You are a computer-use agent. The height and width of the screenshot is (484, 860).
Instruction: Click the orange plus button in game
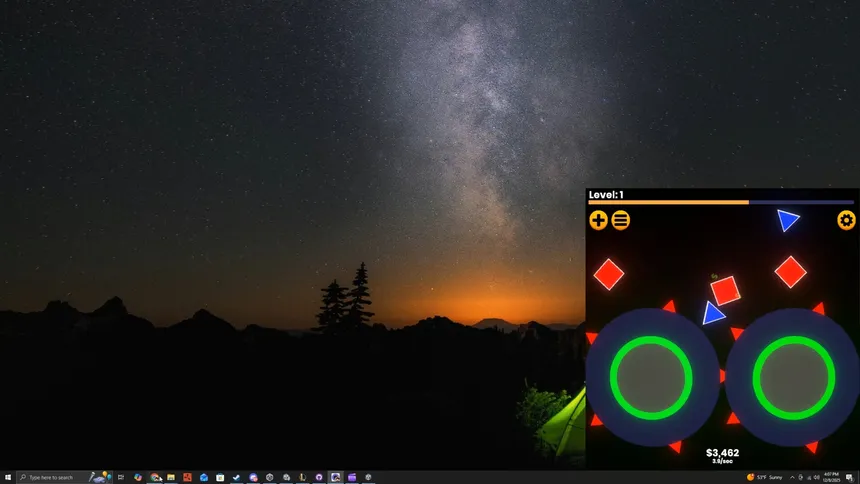point(598,220)
